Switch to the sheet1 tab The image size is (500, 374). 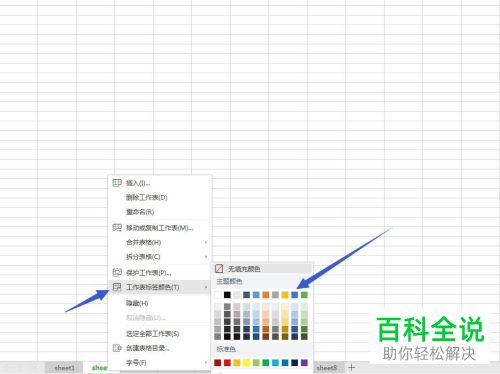[64, 368]
